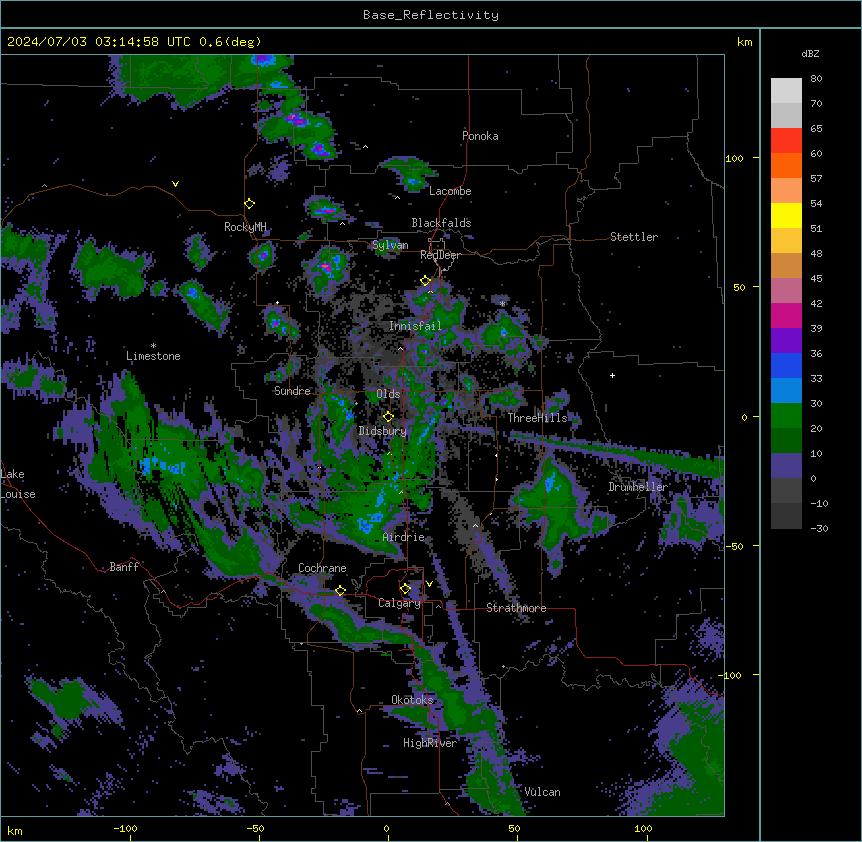Click the yellow V marker northwest of RockyMH
862x842 pixels.
(x=175, y=184)
